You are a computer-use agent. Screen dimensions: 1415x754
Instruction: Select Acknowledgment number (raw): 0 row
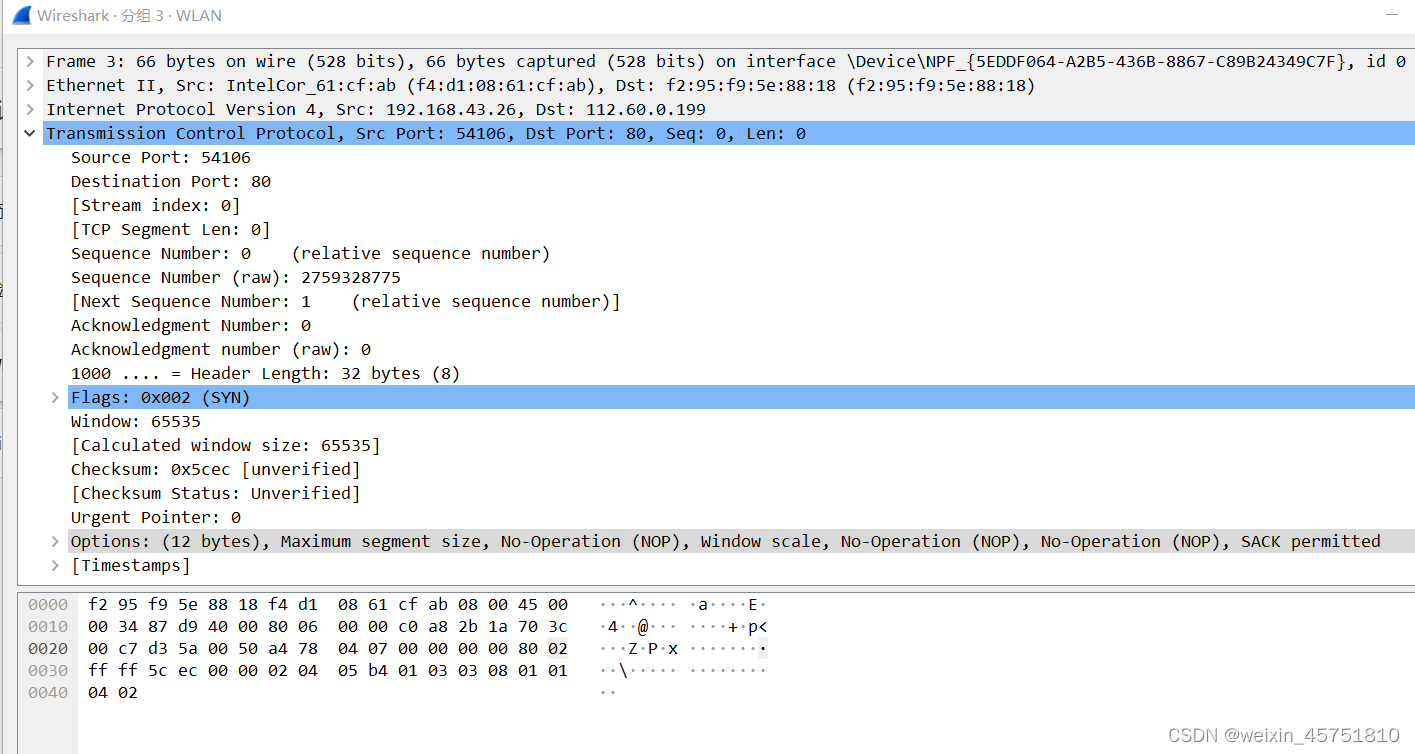(x=221, y=349)
